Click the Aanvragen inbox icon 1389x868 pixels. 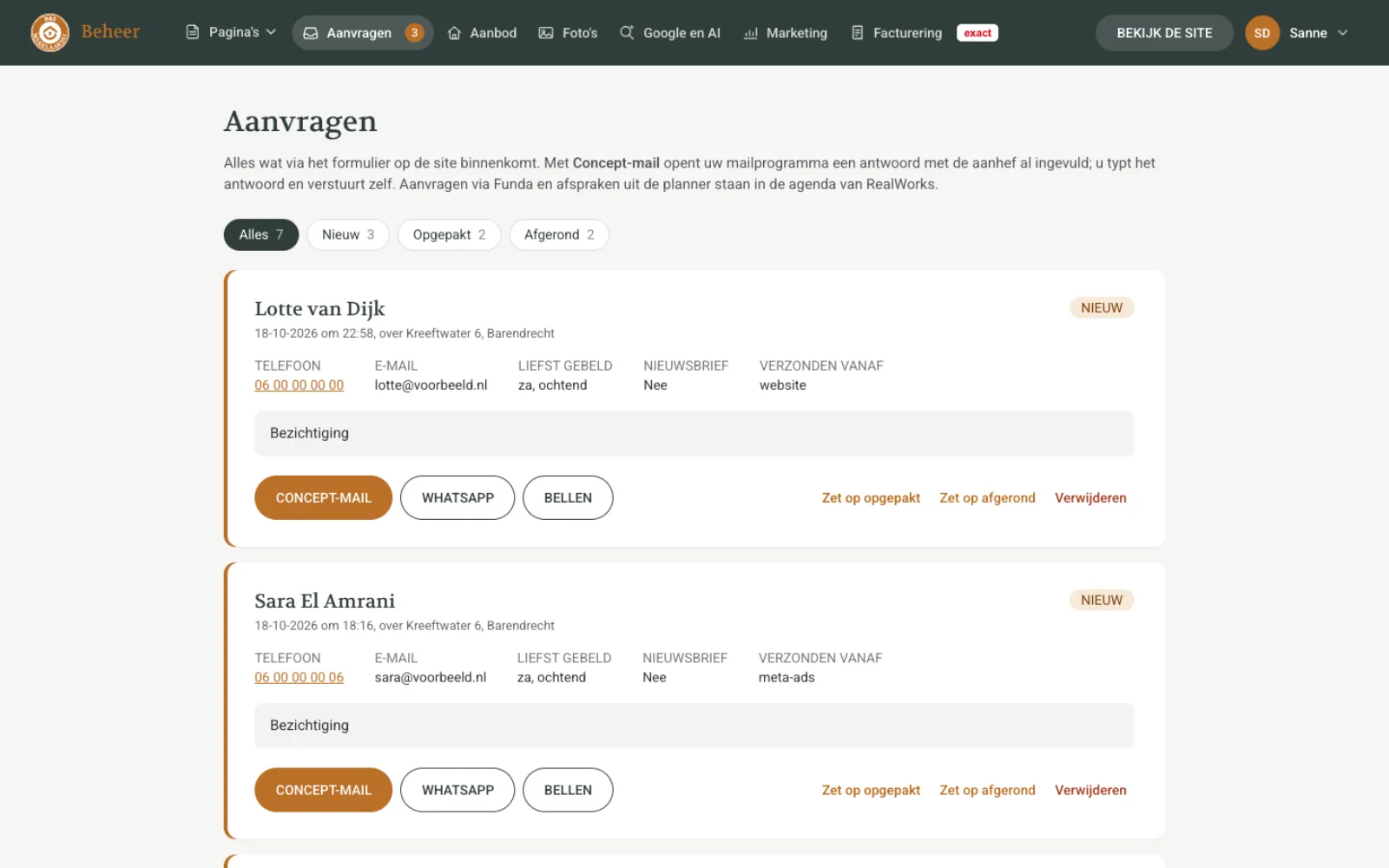(x=311, y=33)
